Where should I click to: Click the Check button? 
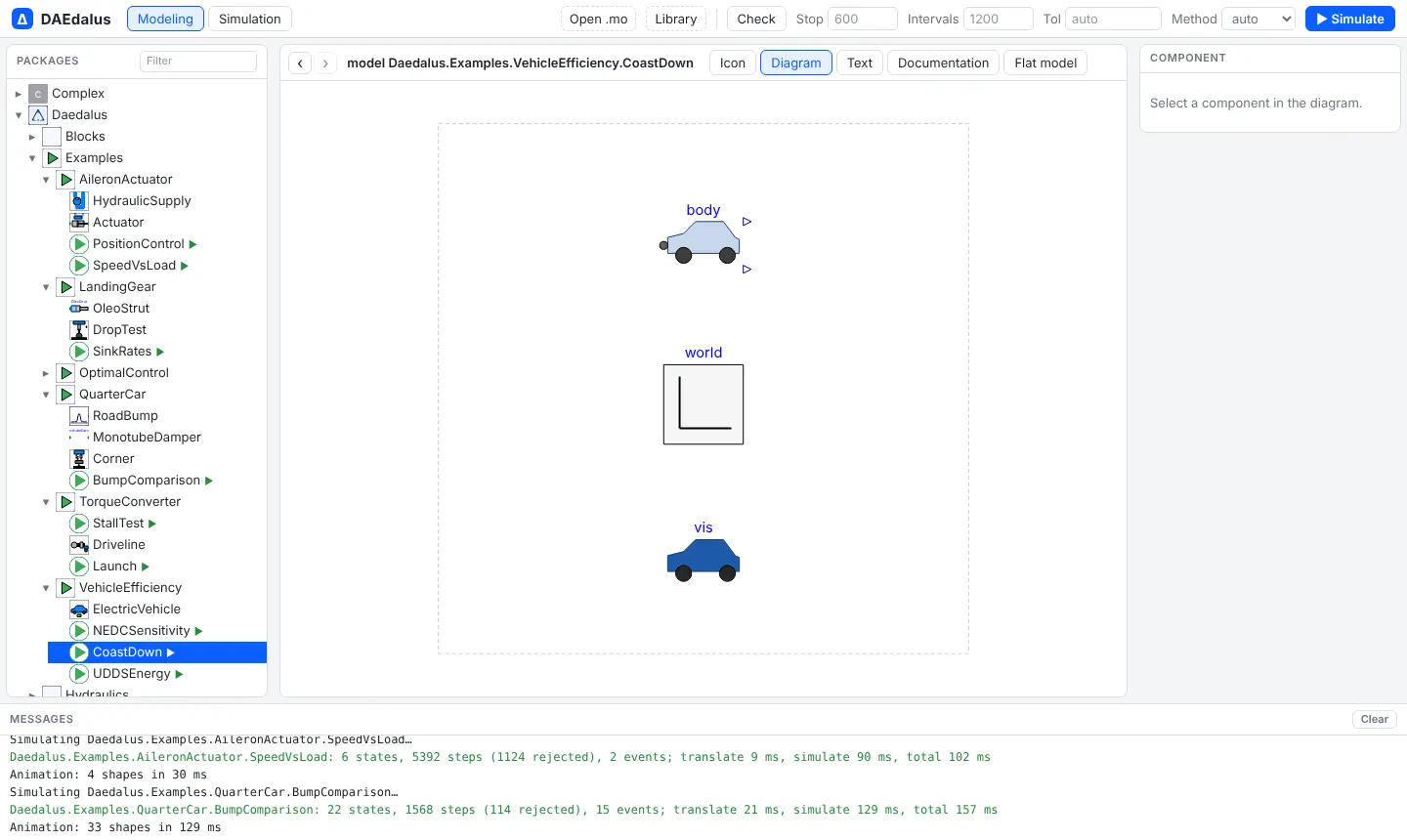756,19
